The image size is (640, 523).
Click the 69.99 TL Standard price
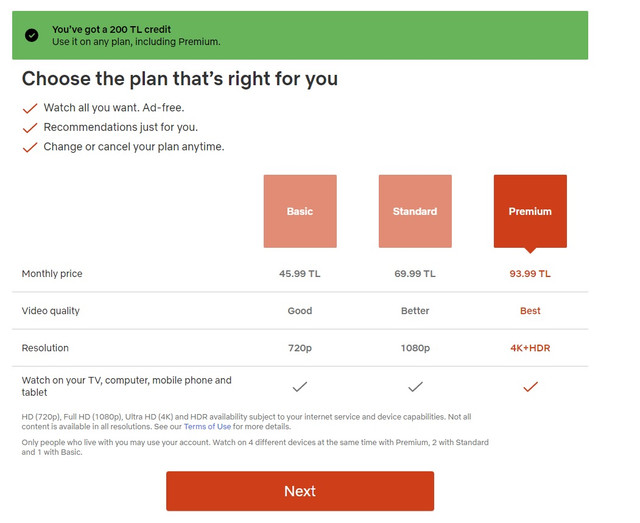tap(415, 274)
